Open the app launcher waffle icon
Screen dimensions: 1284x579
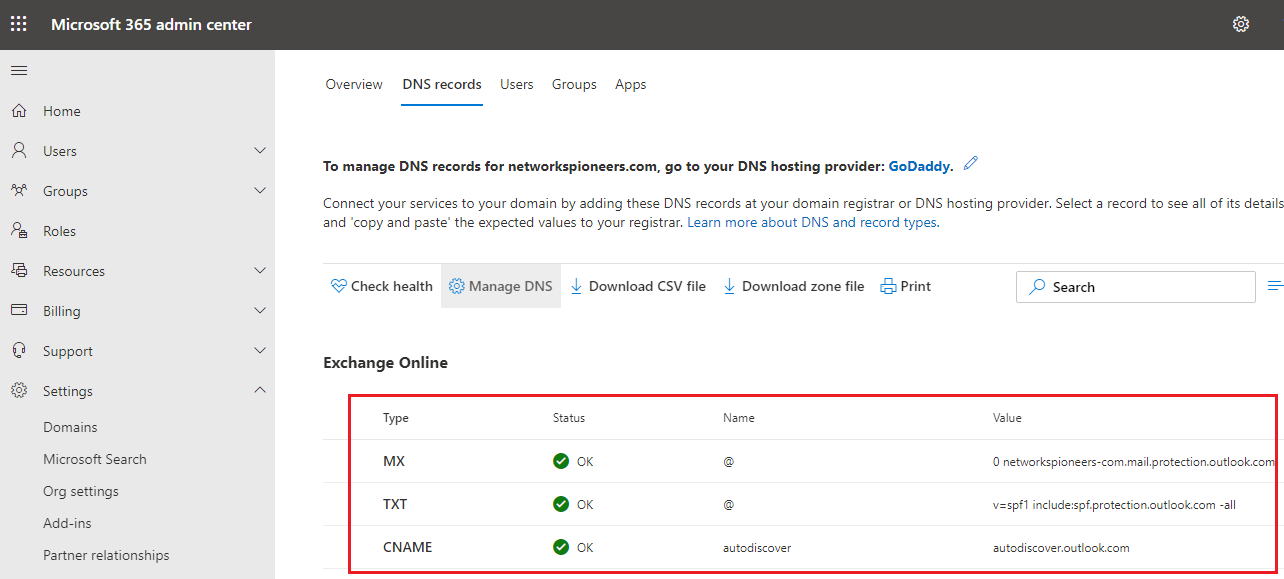19,24
